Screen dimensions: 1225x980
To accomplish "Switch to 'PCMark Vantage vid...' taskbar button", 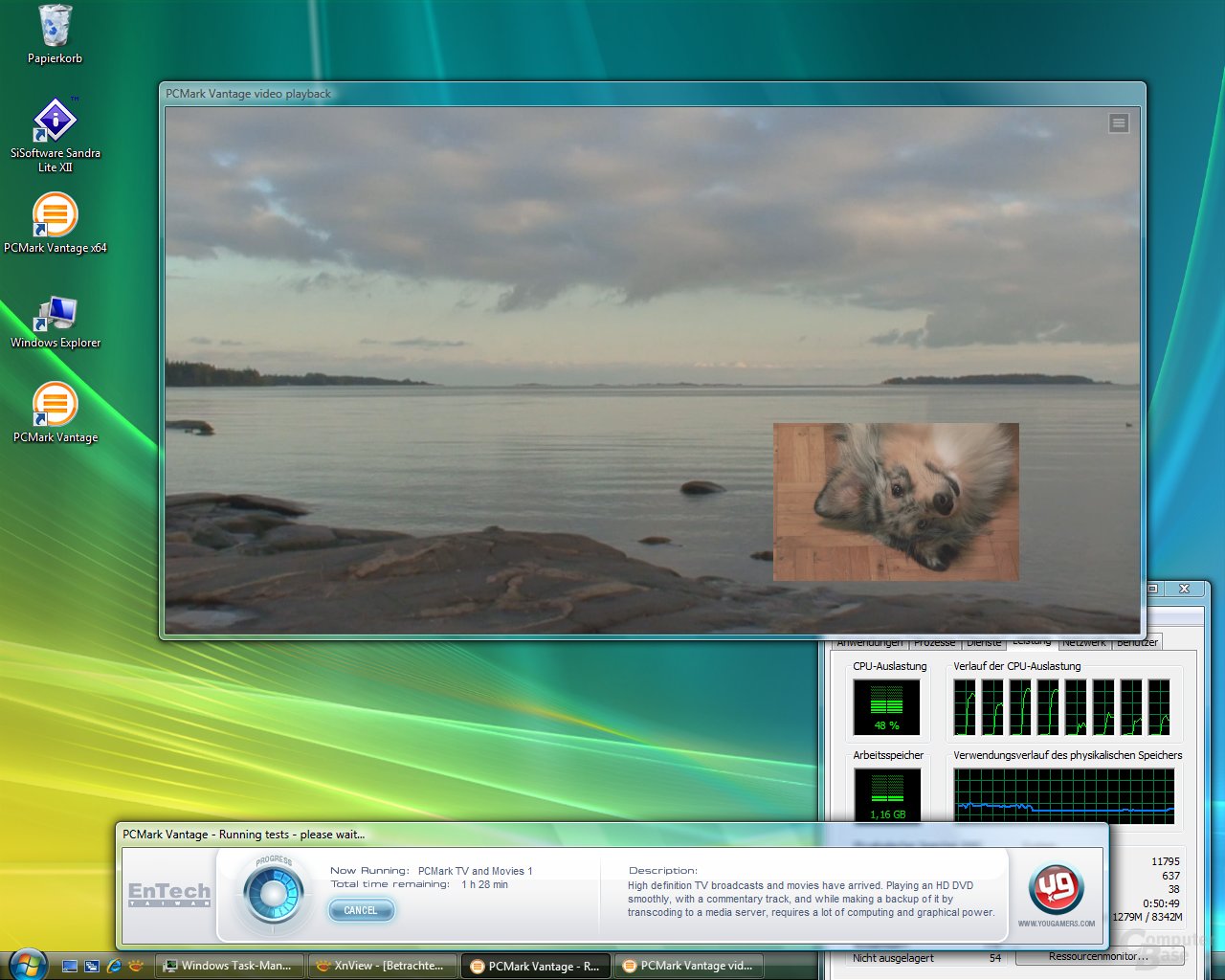I will tap(688, 966).
